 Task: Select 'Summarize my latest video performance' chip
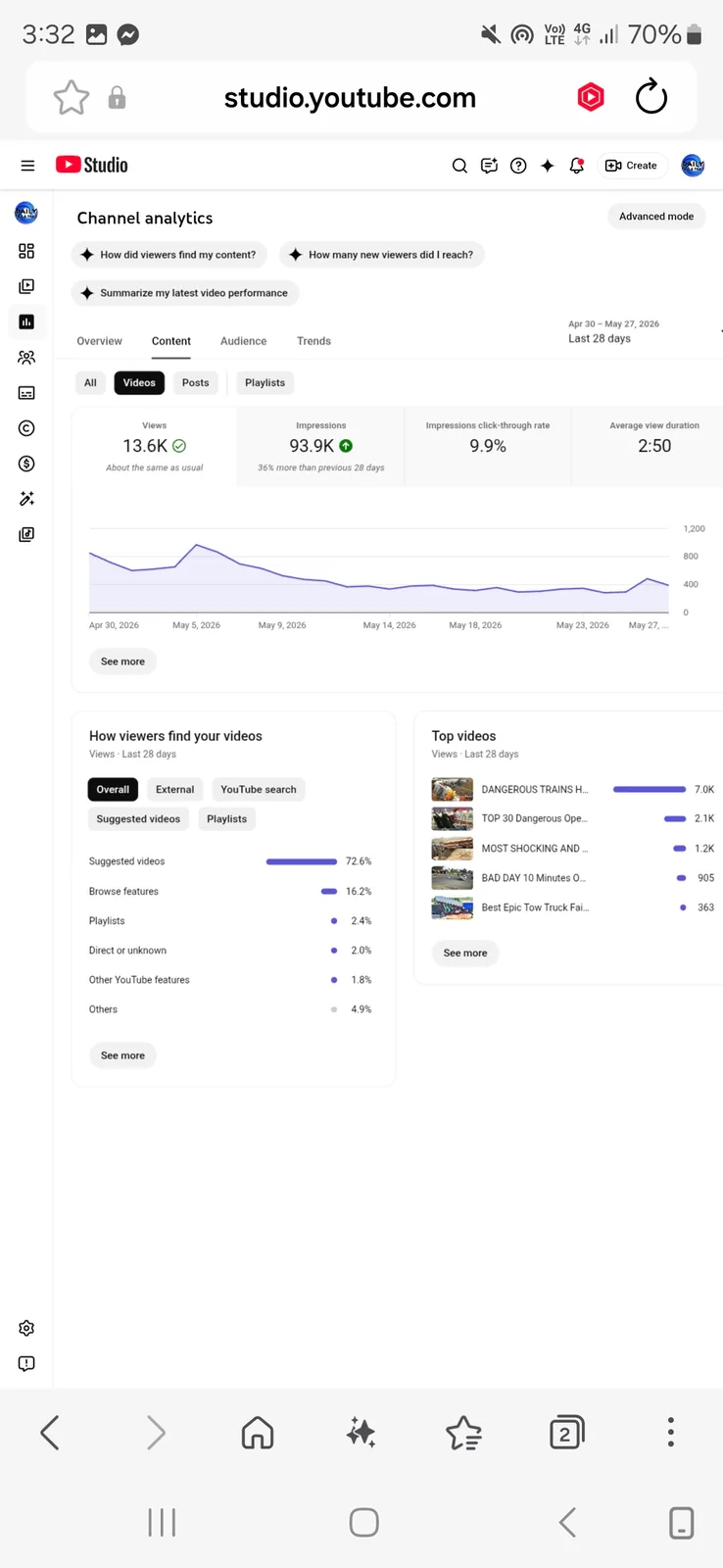coord(184,293)
